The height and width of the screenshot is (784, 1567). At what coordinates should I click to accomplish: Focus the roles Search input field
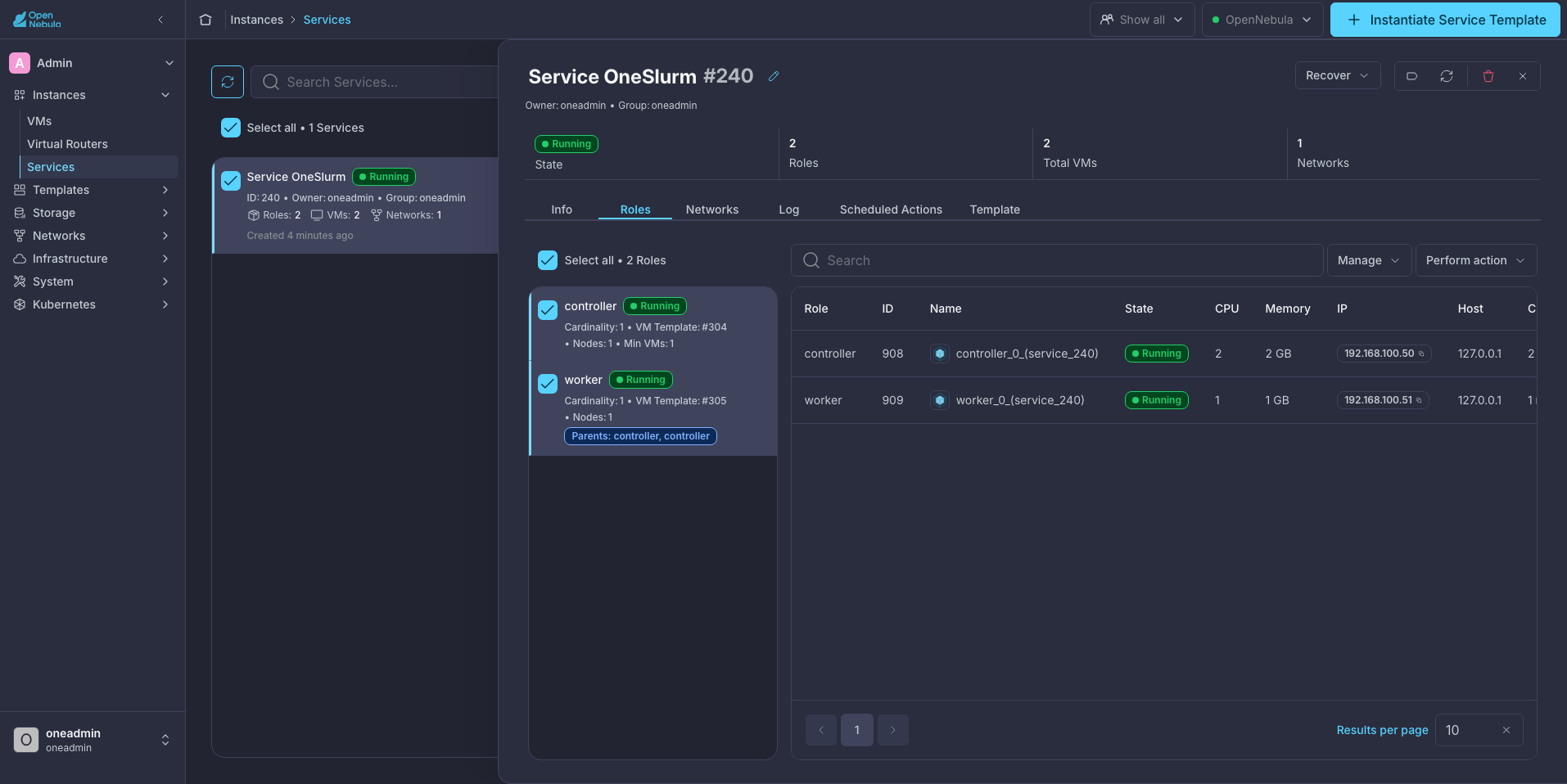pyautogui.click(x=1057, y=260)
